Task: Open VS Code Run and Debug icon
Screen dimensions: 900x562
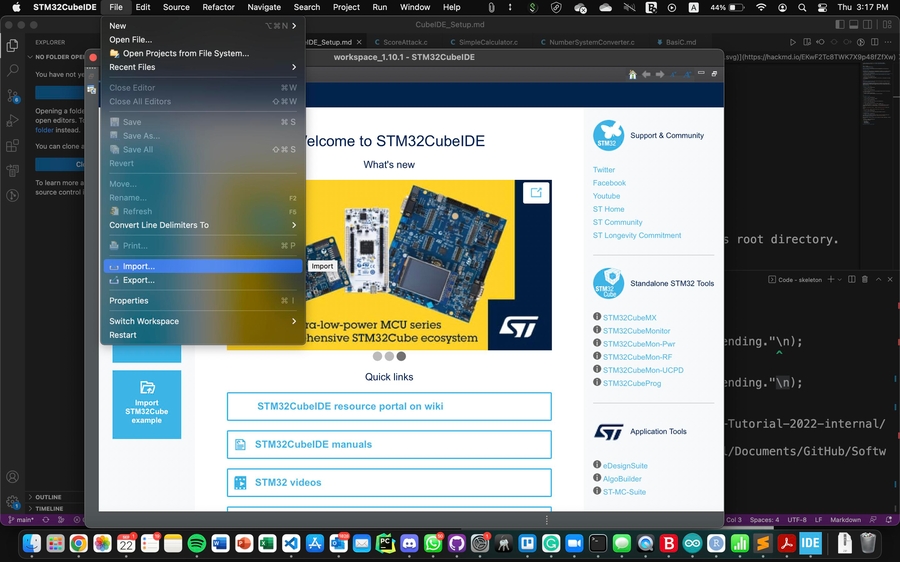Action: tap(13, 121)
